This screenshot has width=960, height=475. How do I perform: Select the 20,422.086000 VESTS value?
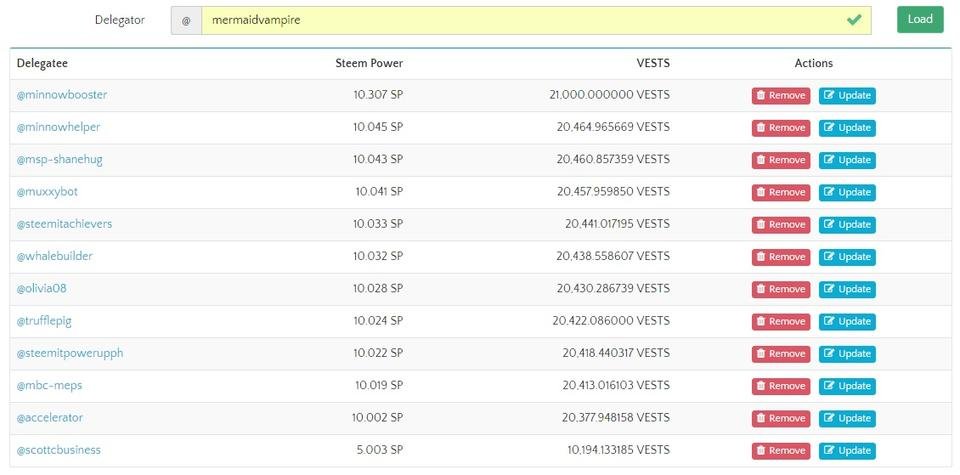pyautogui.click(x=611, y=321)
